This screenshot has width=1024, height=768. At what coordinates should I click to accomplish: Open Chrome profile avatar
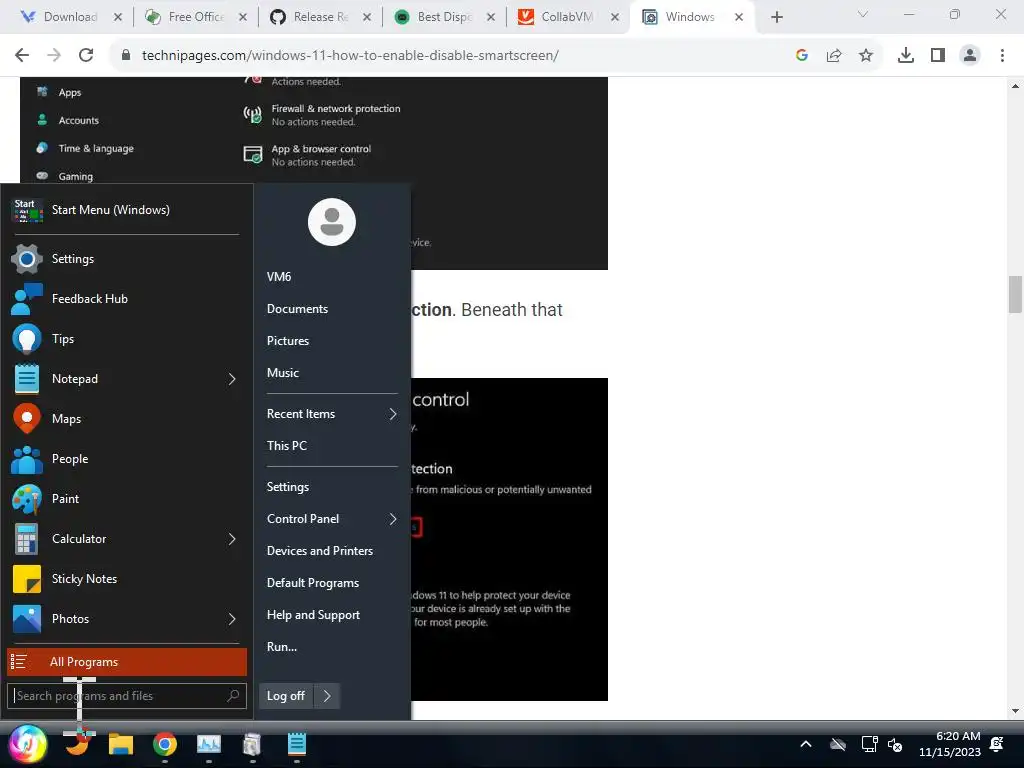[970, 56]
